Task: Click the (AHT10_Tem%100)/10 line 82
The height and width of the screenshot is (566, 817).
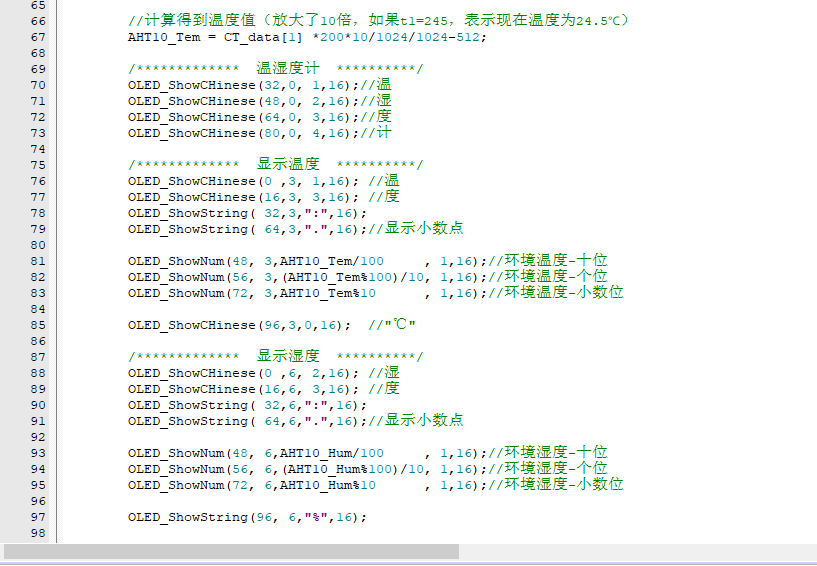Action: pyautogui.click(x=307, y=277)
